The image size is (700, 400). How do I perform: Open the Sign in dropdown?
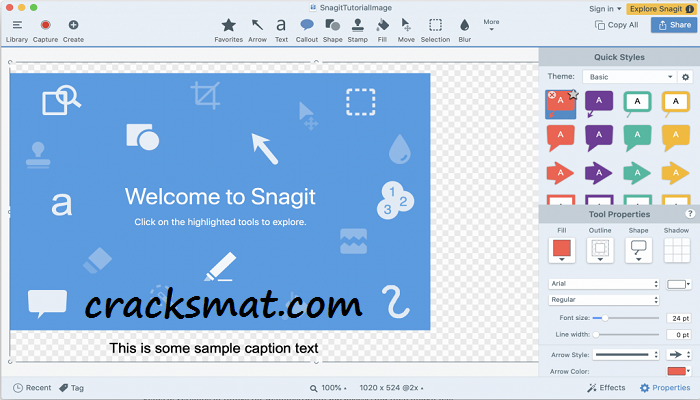point(605,9)
